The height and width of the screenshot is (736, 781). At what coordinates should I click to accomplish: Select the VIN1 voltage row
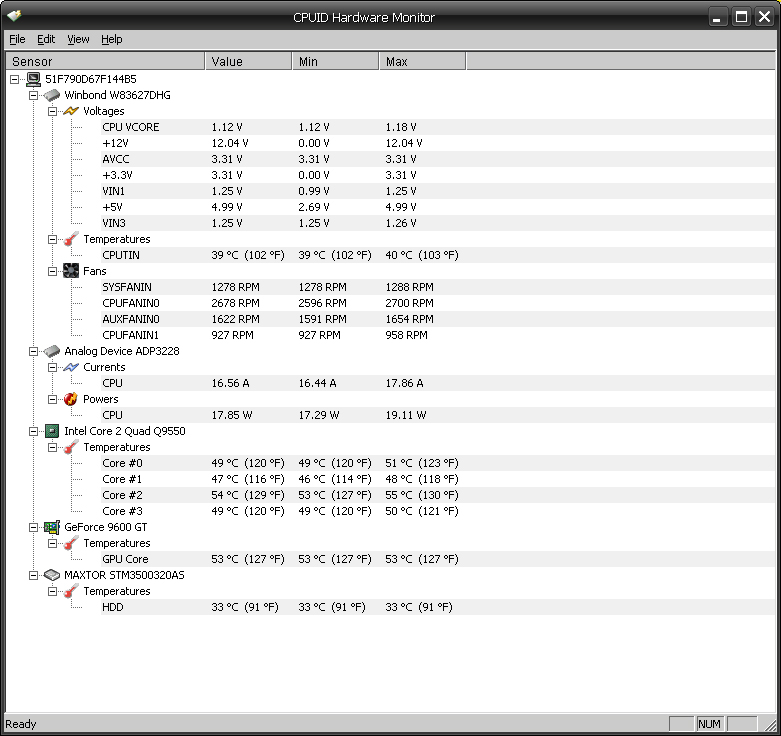point(438,191)
